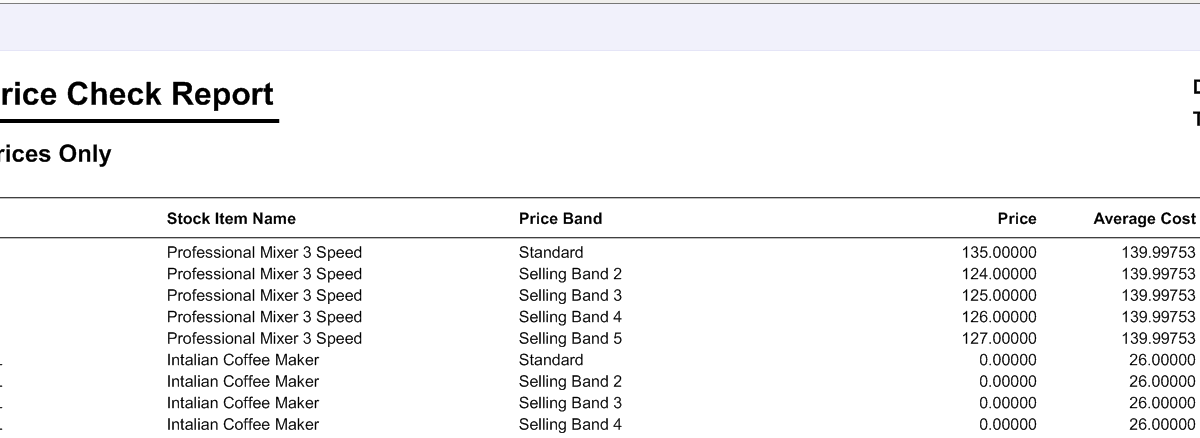Select the Stock Item Name column header
The image size is (1200, 438).
pyautogui.click(x=231, y=218)
